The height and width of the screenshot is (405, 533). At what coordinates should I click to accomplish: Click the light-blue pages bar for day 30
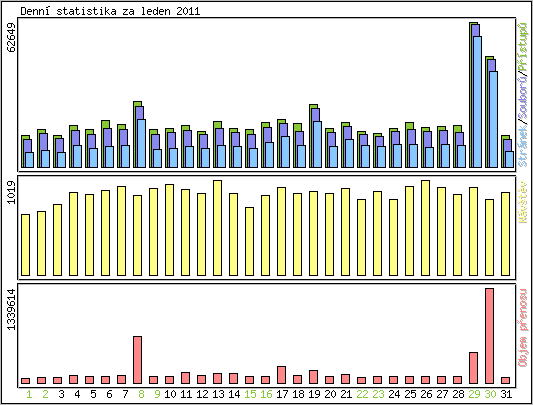coord(494,119)
